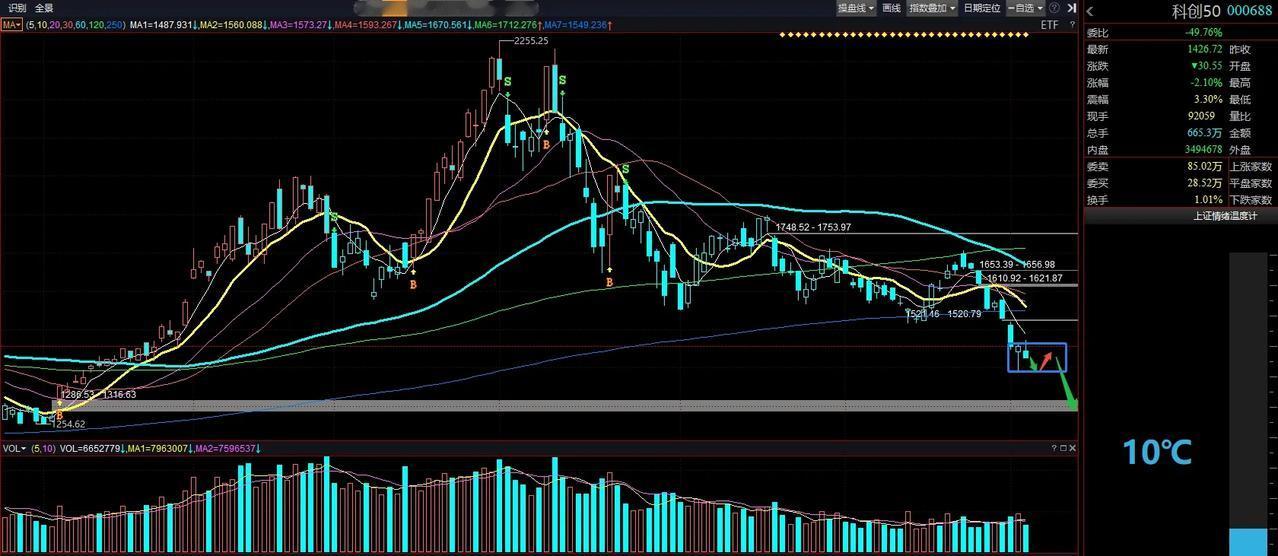
Task: Expand the 指数叠加 dropdown
Action: 932,8
